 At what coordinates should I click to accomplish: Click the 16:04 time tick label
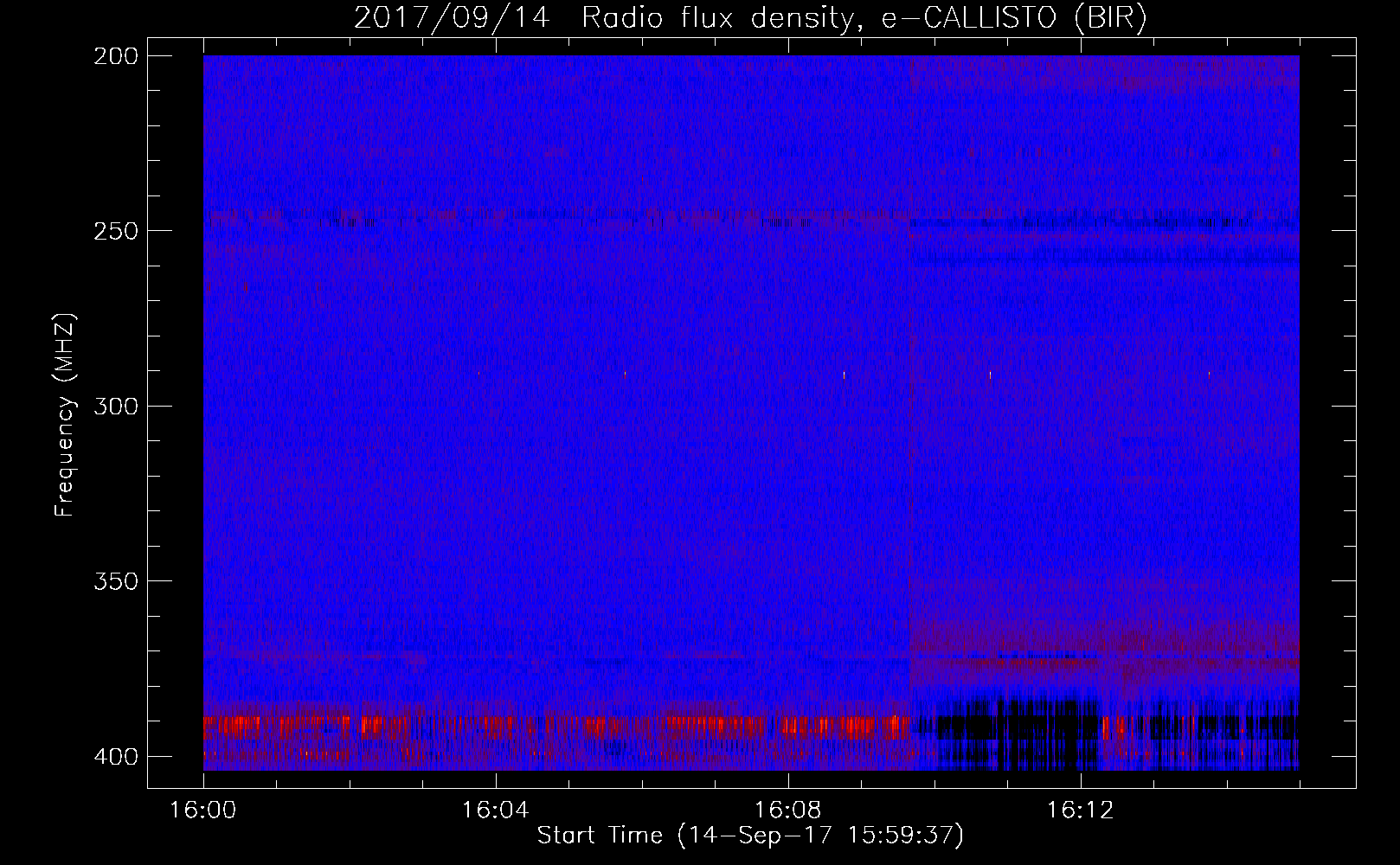click(496, 811)
